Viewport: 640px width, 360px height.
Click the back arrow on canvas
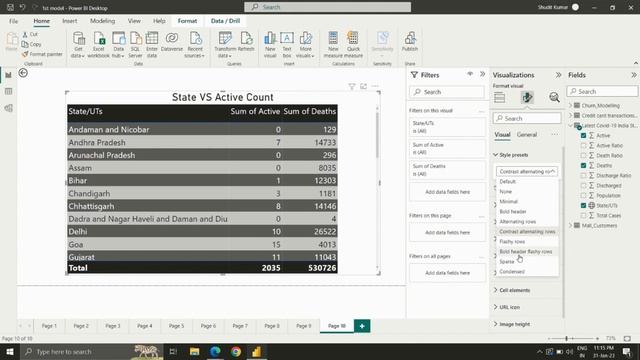(x=23, y=73)
